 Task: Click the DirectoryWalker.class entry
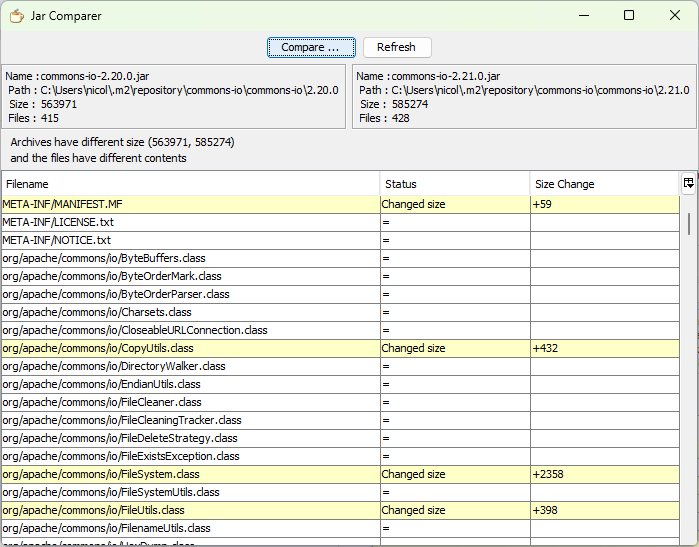(x=114, y=366)
